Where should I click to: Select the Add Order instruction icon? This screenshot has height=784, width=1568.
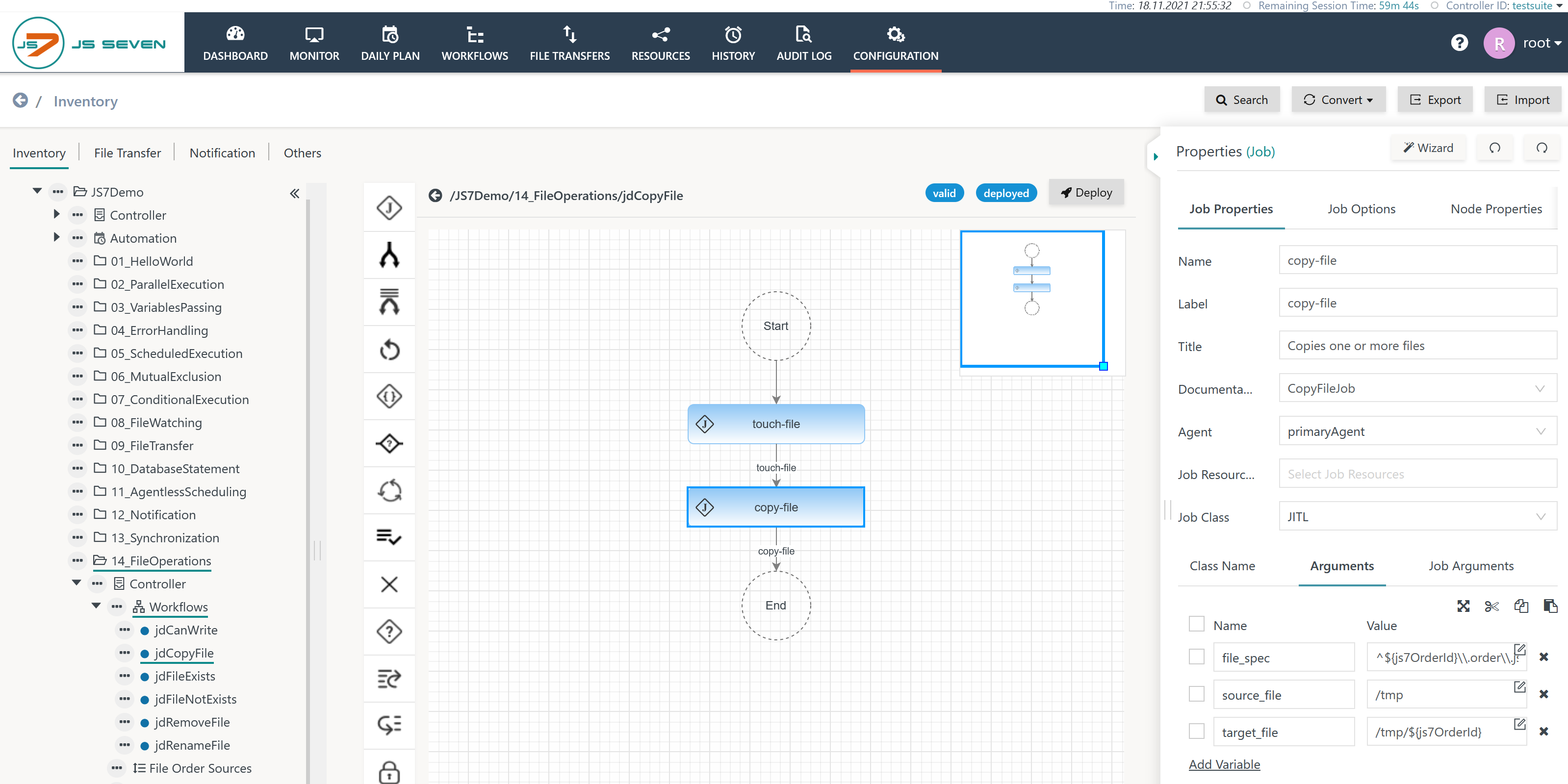389,678
